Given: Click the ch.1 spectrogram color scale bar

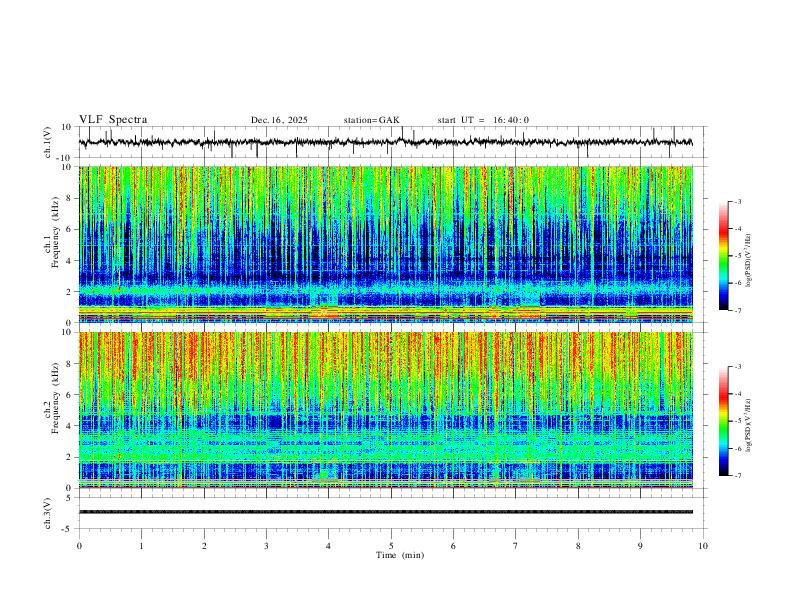Looking at the screenshot, I should pyautogui.click(x=723, y=256).
